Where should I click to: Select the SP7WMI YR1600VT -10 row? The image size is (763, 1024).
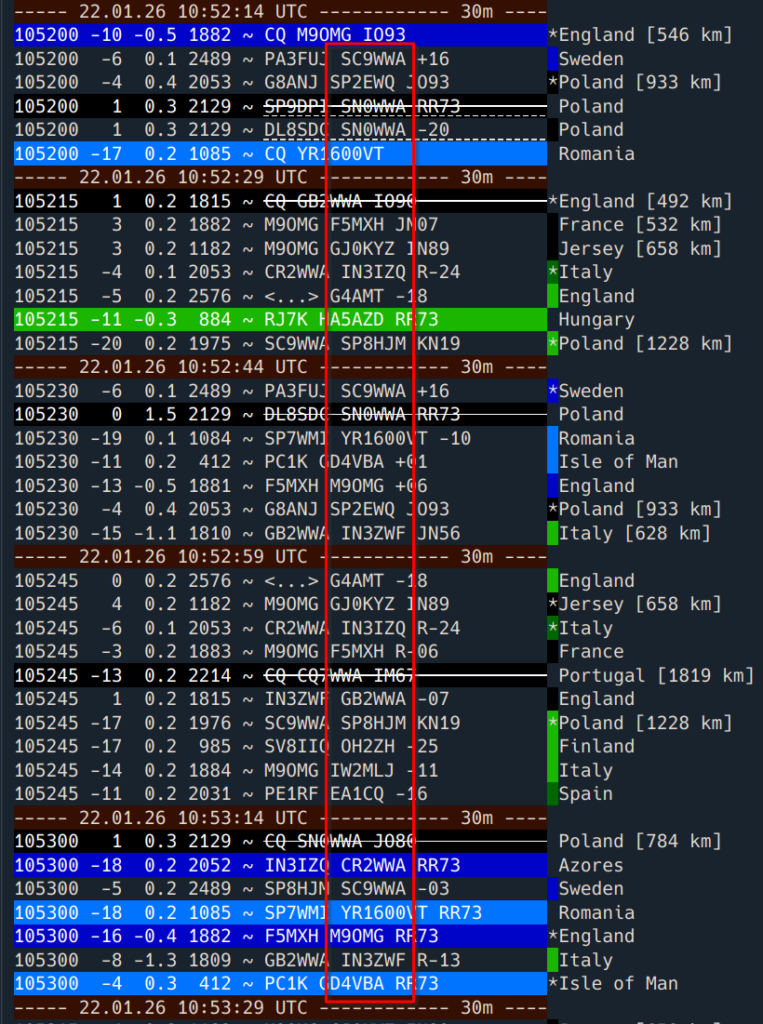pyautogui.click(x=280, y=438)
